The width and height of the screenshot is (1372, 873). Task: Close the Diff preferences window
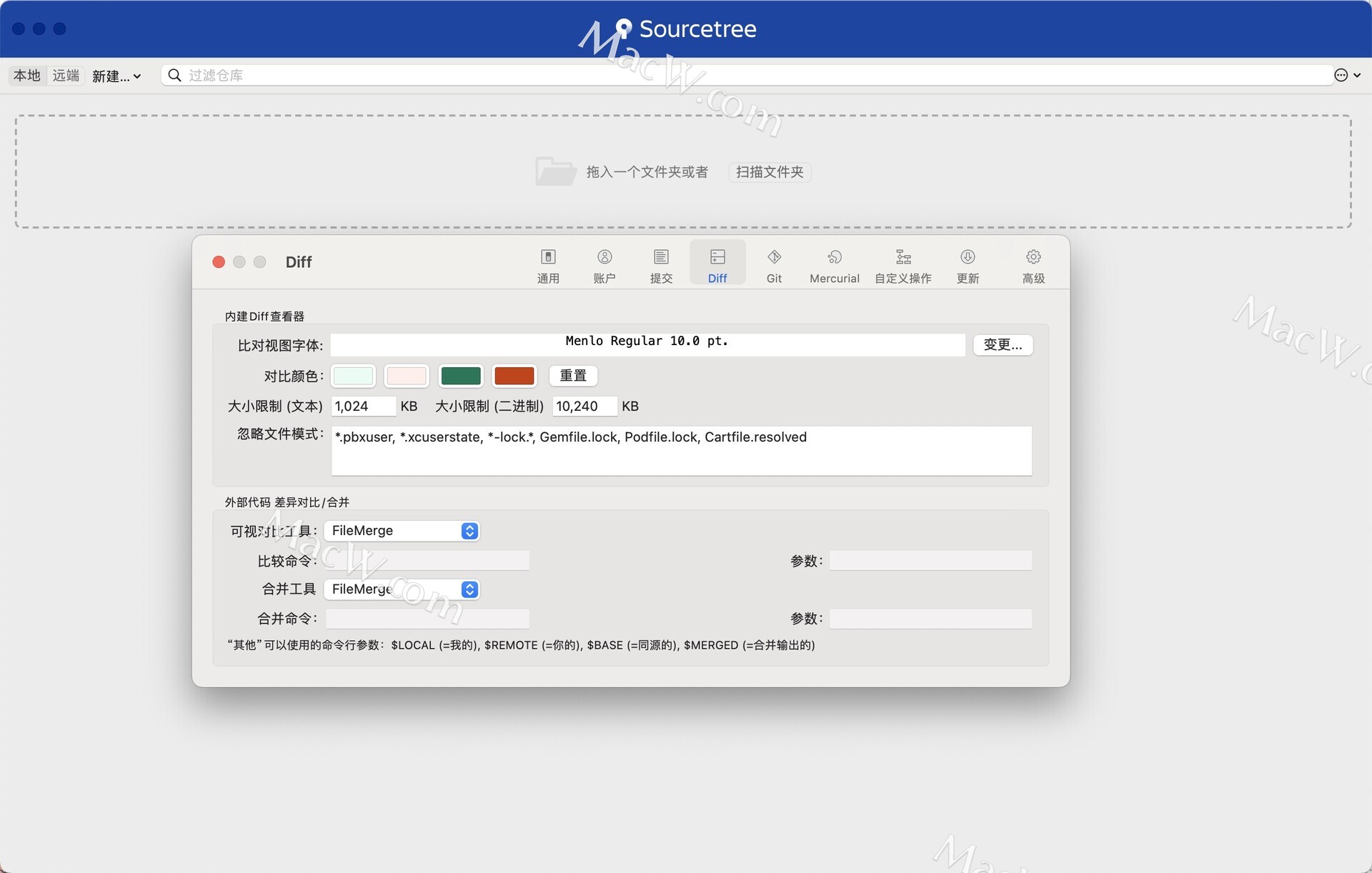click(219, 262)
